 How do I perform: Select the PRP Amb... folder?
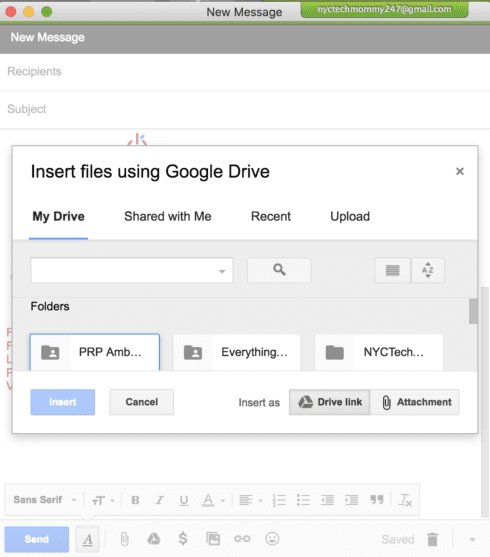pyautogui.click(x=95, y=352)
